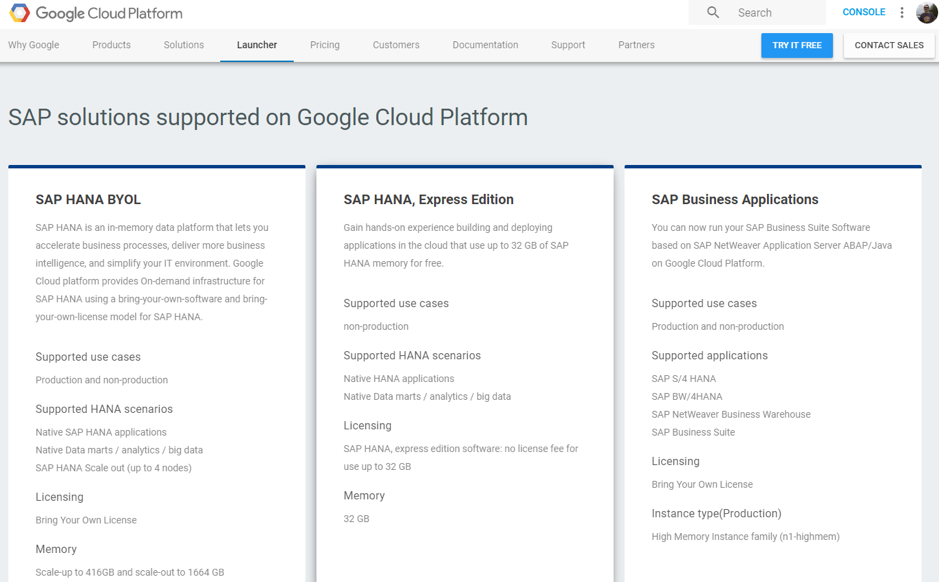
Task: Open the Partners navigation item
Action: (636, 45)
